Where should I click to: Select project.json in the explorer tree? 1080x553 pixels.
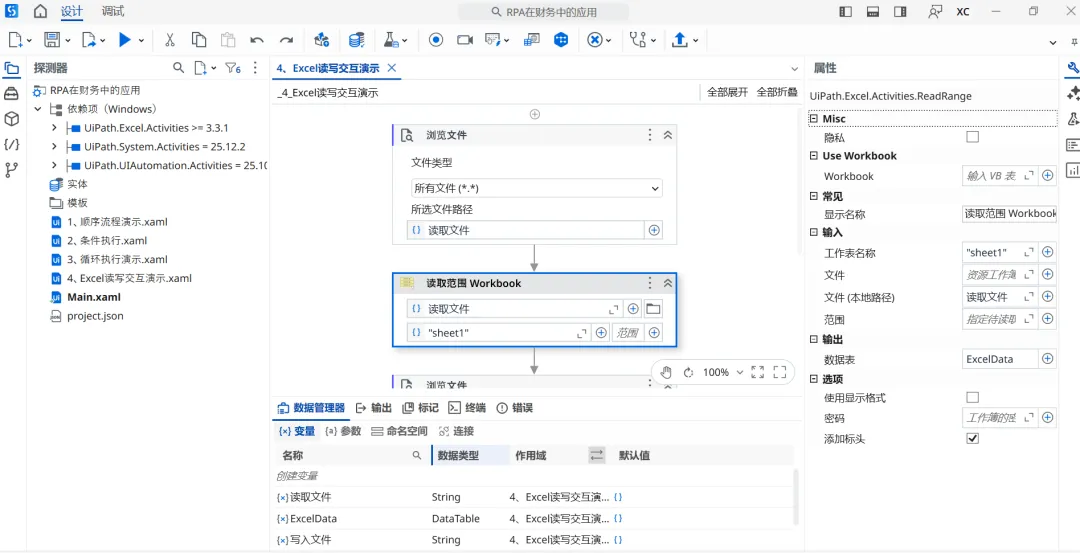(x=95, y=316)
